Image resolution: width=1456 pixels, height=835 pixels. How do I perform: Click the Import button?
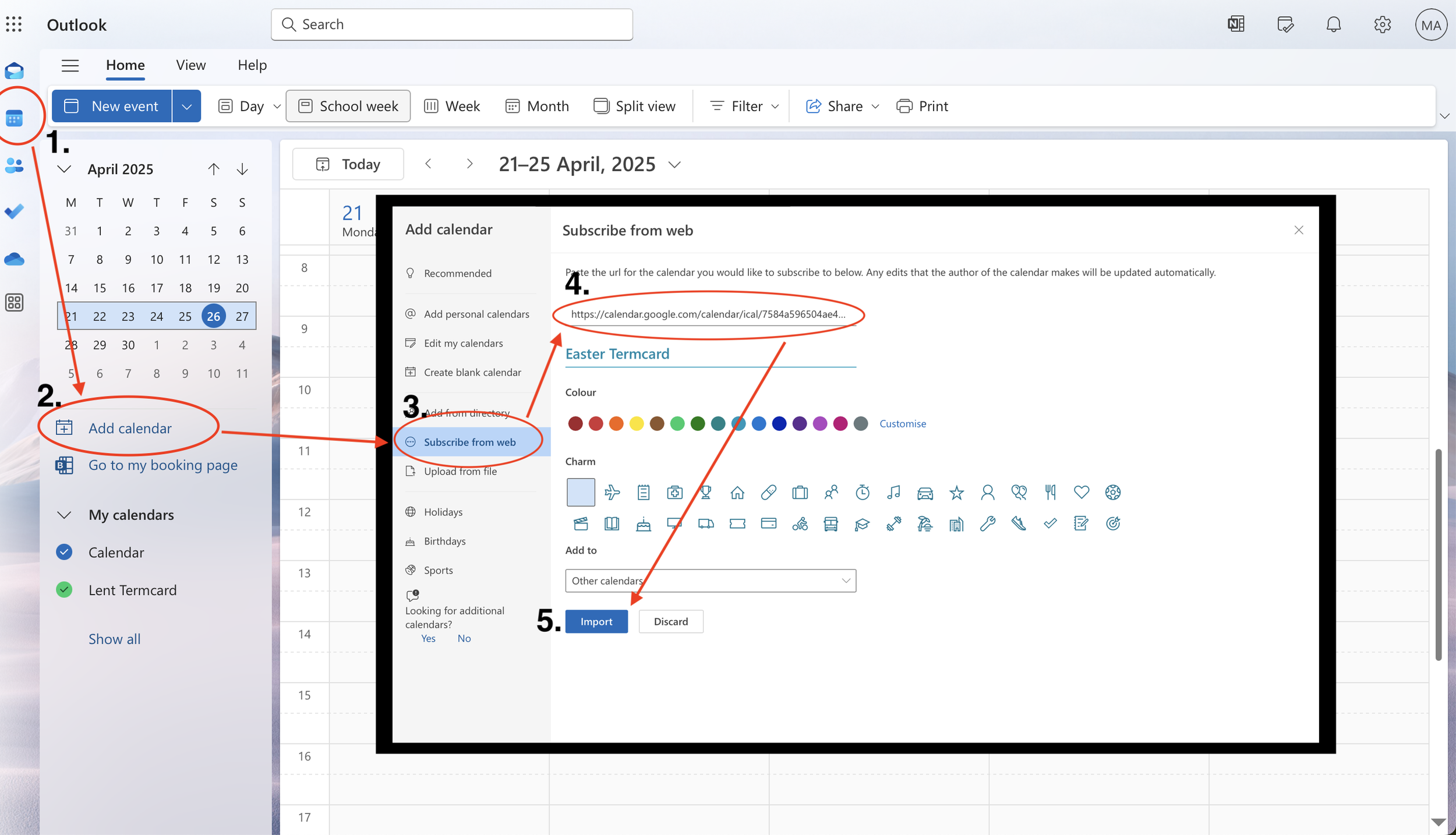click(x=596, y=621)
